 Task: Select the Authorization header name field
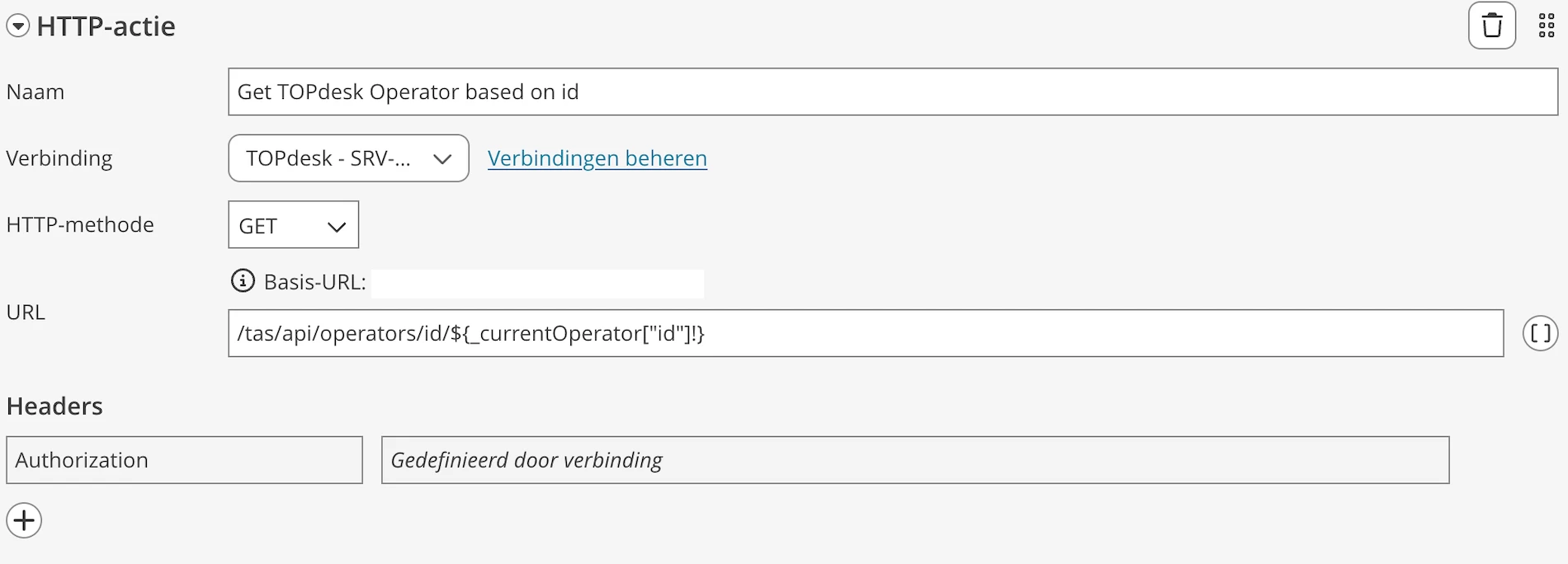[x=184, y=460]
